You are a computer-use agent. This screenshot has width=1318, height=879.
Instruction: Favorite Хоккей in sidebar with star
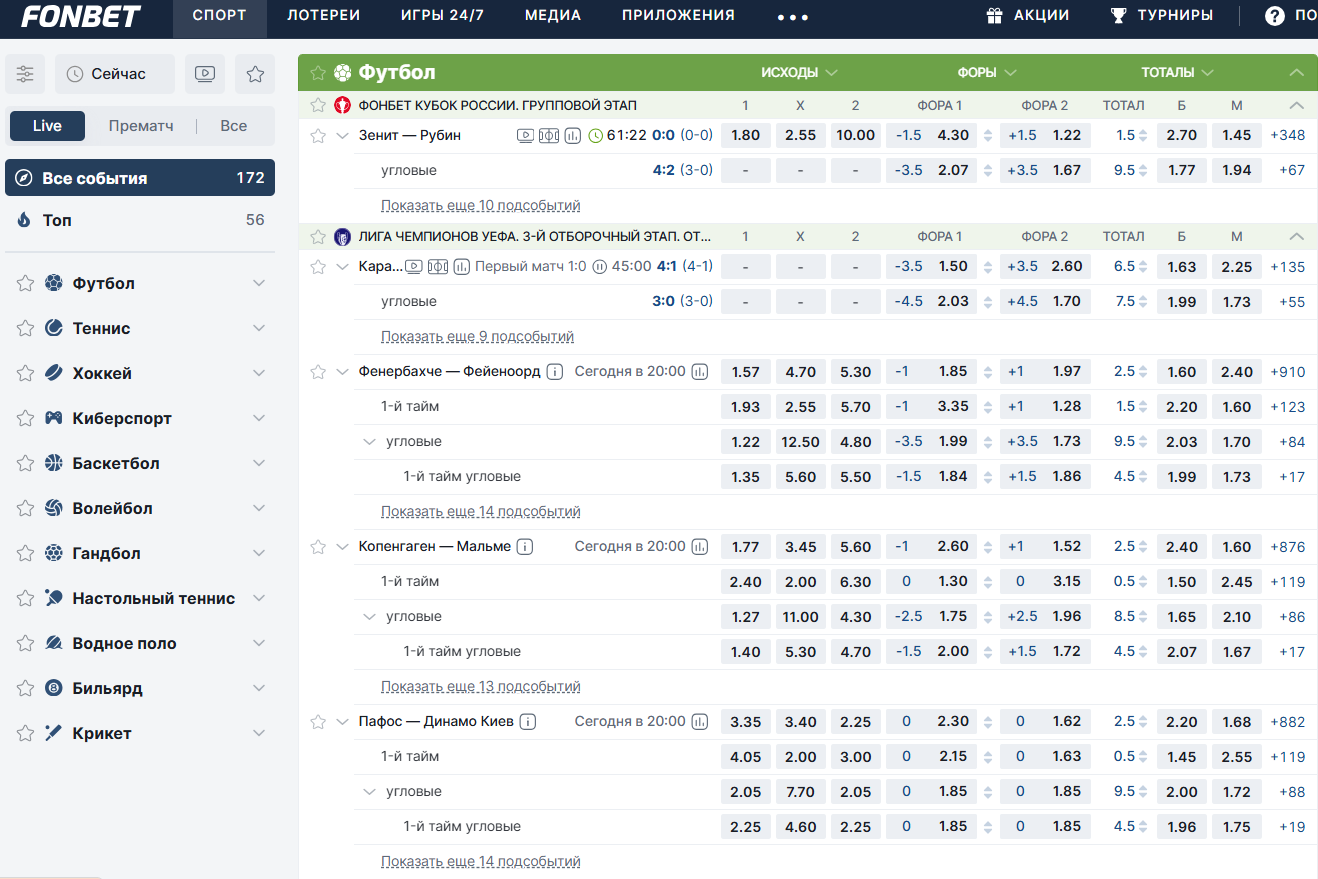[25, 374]
